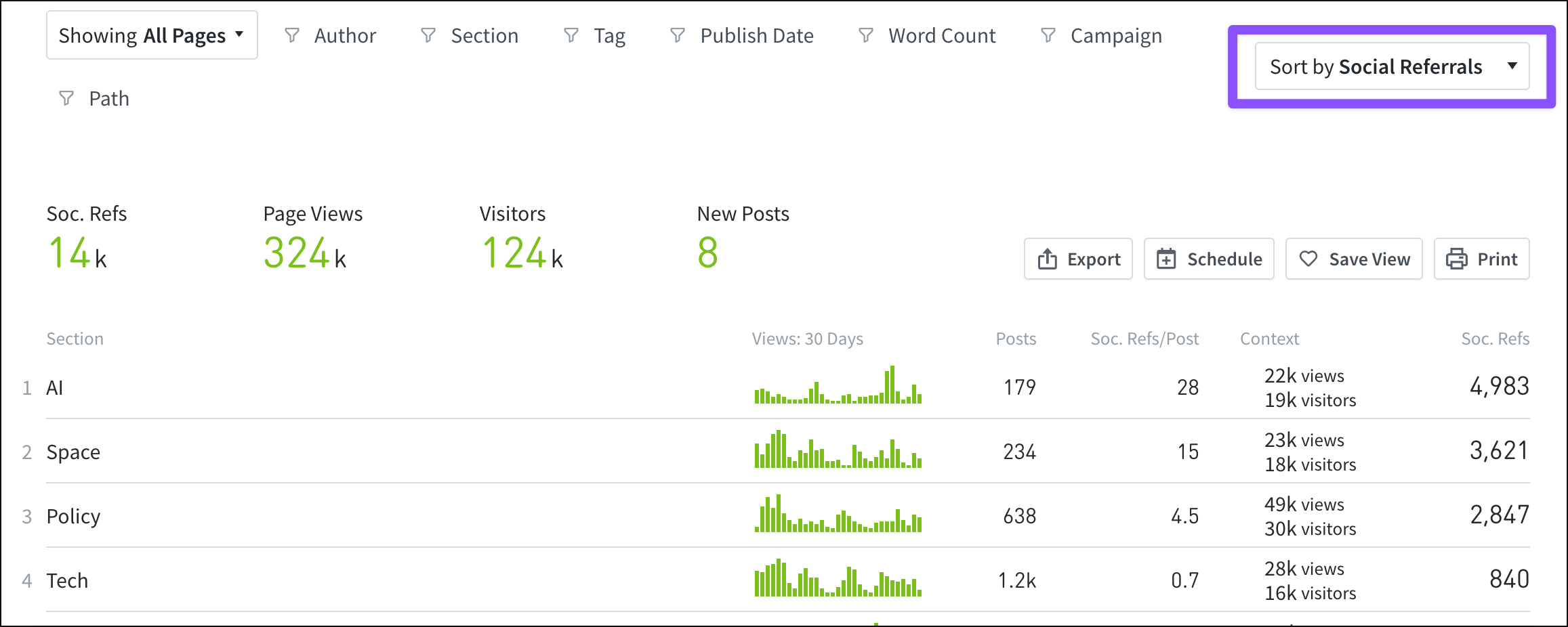
Task: Open the Sort by Social Referrals dropdown
Action: tap(1392, 66)
